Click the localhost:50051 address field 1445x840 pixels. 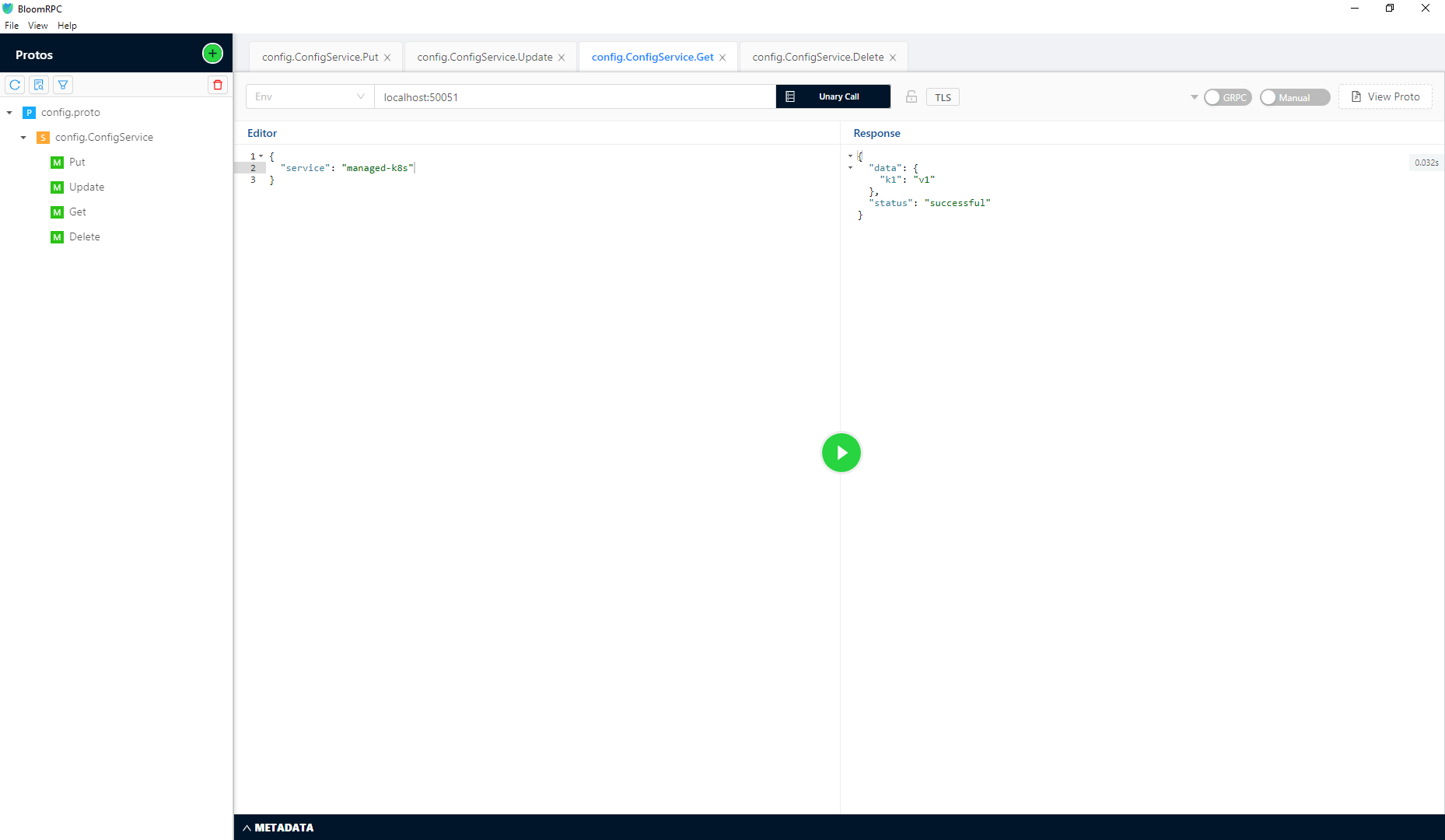point(574,96)
